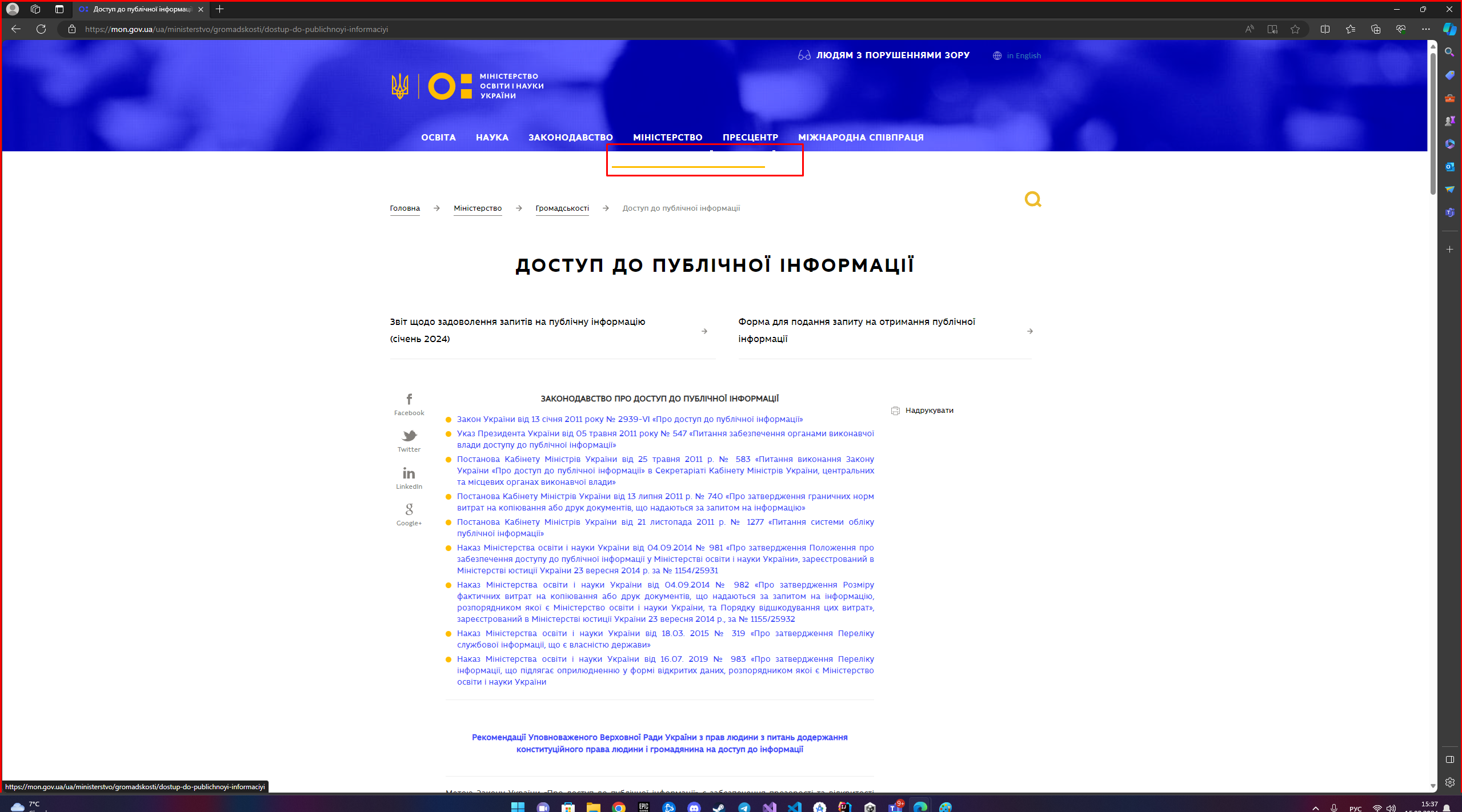This screenshot has height=812, width=1462.
Task: Add page to favorites star icon
Action: (x=1295, y=29)
